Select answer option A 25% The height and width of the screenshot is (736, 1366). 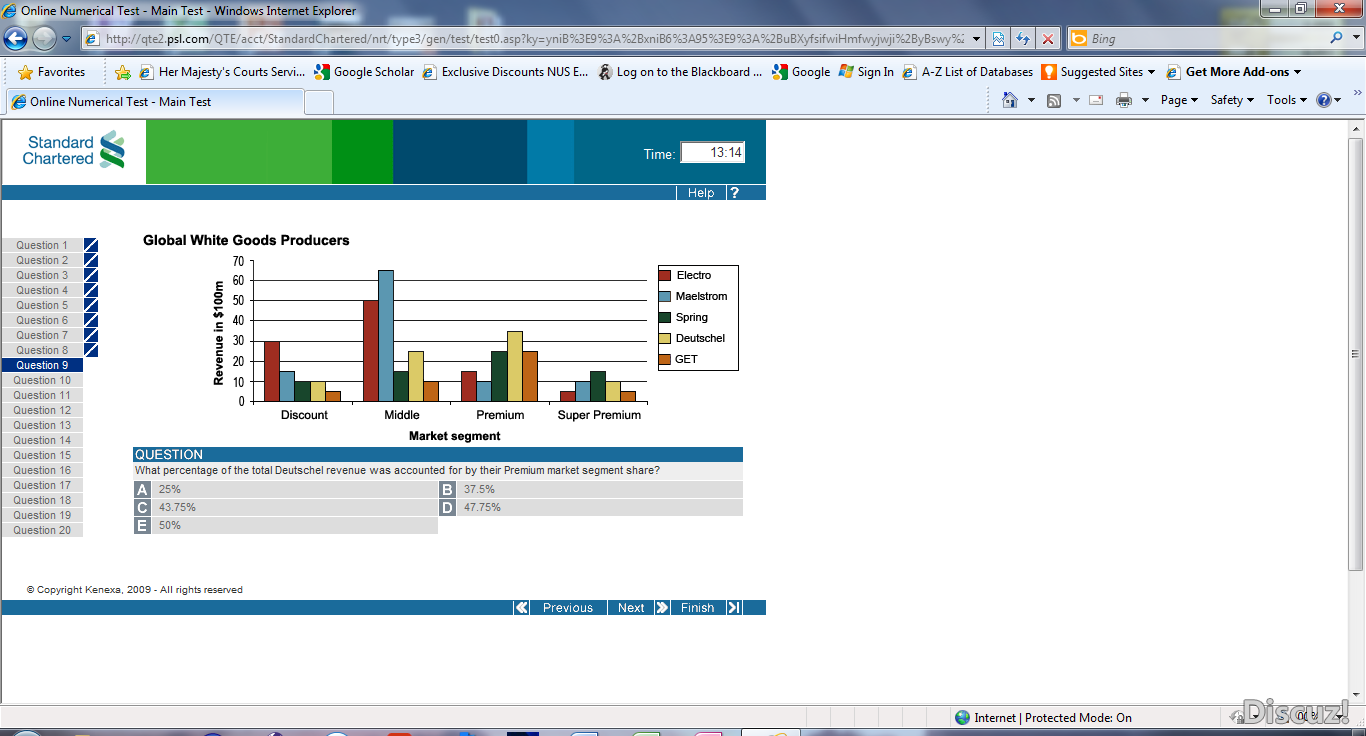coord(286,490)
